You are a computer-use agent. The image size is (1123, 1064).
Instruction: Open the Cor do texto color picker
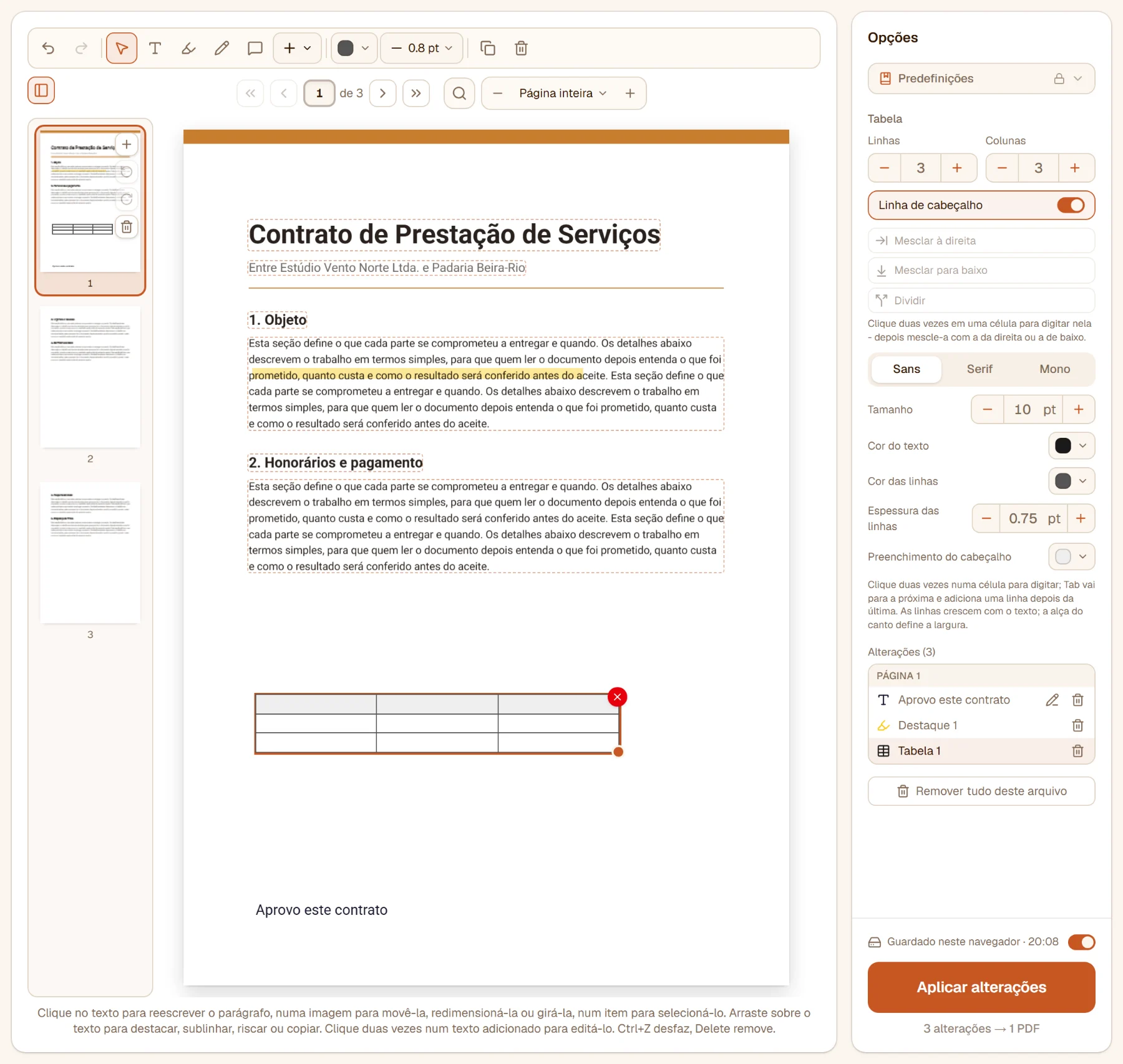click(x=1071, y=446)
